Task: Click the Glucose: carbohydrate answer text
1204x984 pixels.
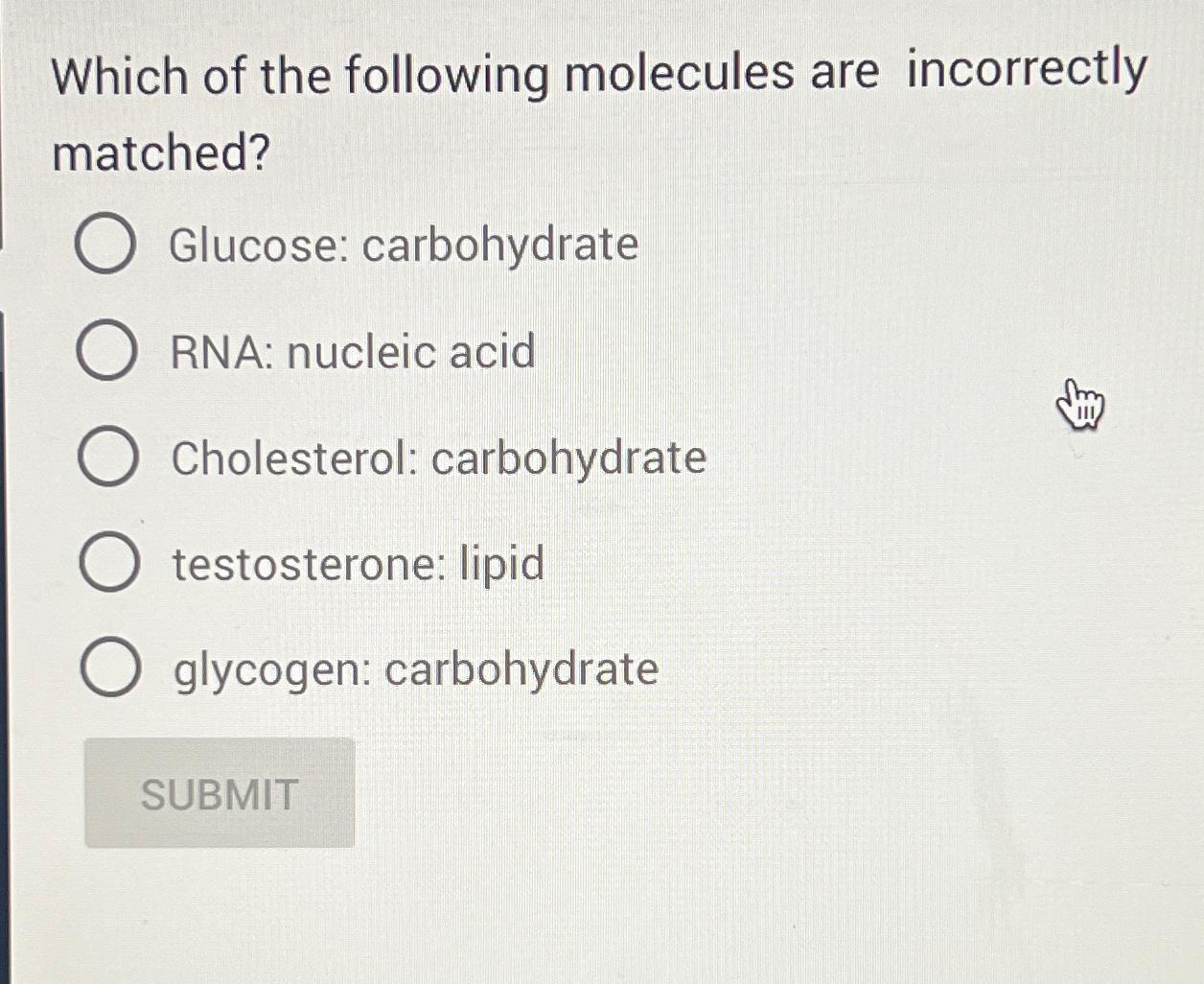Action: [403, 246]
